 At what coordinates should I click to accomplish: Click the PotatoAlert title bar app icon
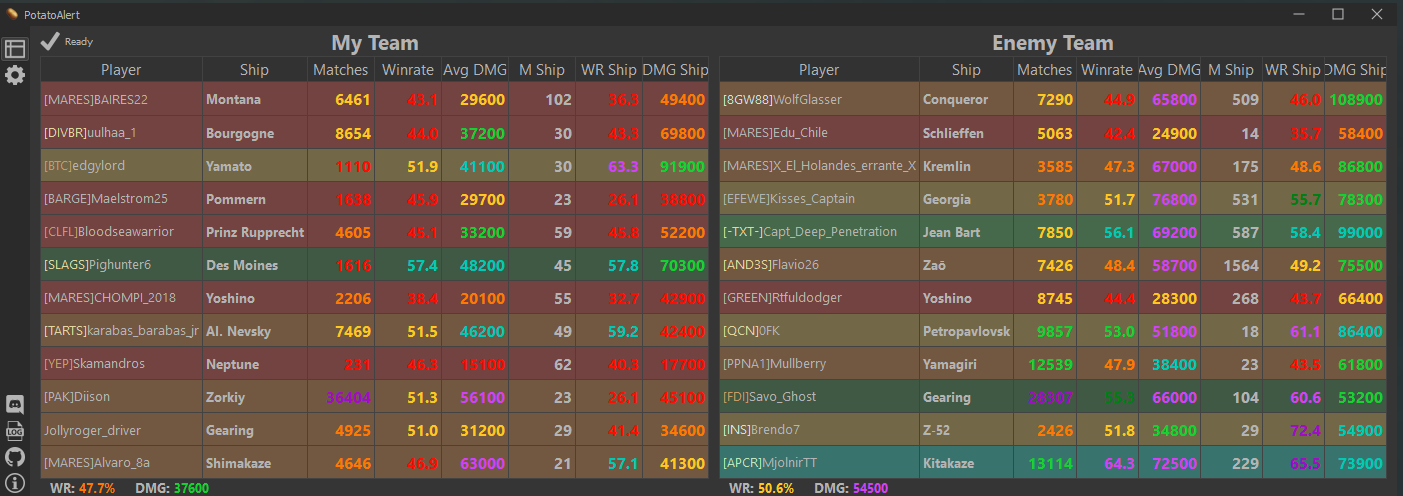coord(12,14)
